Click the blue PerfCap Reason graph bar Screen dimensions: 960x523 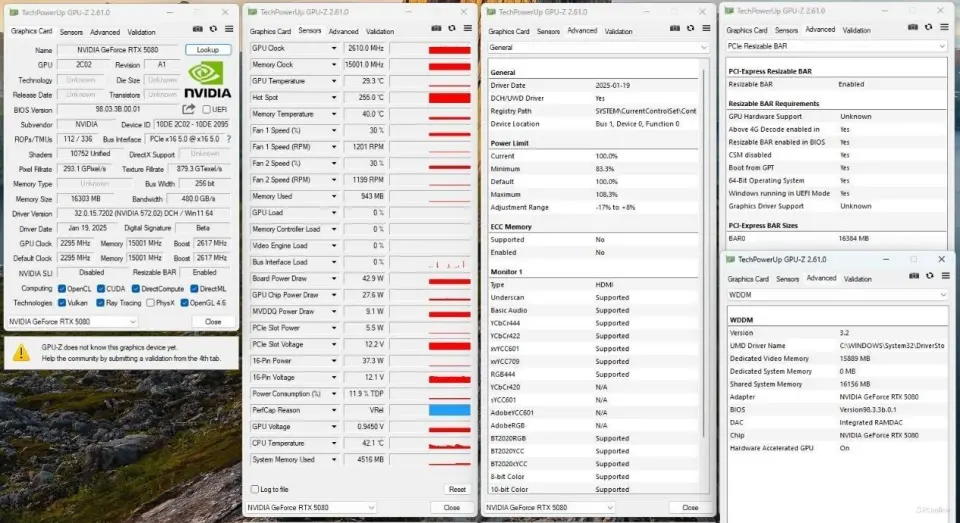pos(449,410)
